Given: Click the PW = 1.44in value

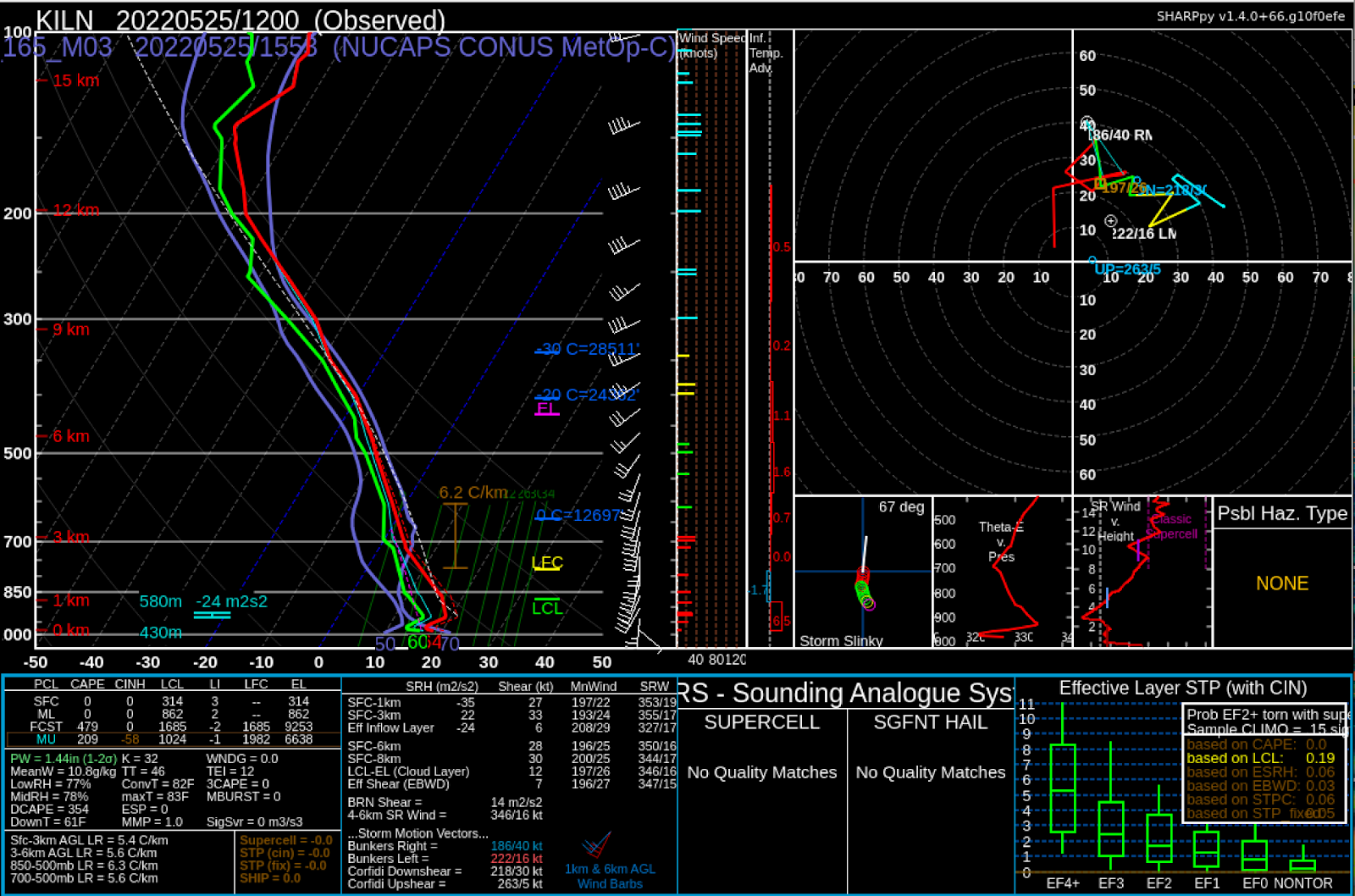Looking at the screenshot, I should [x=64, y=759].
